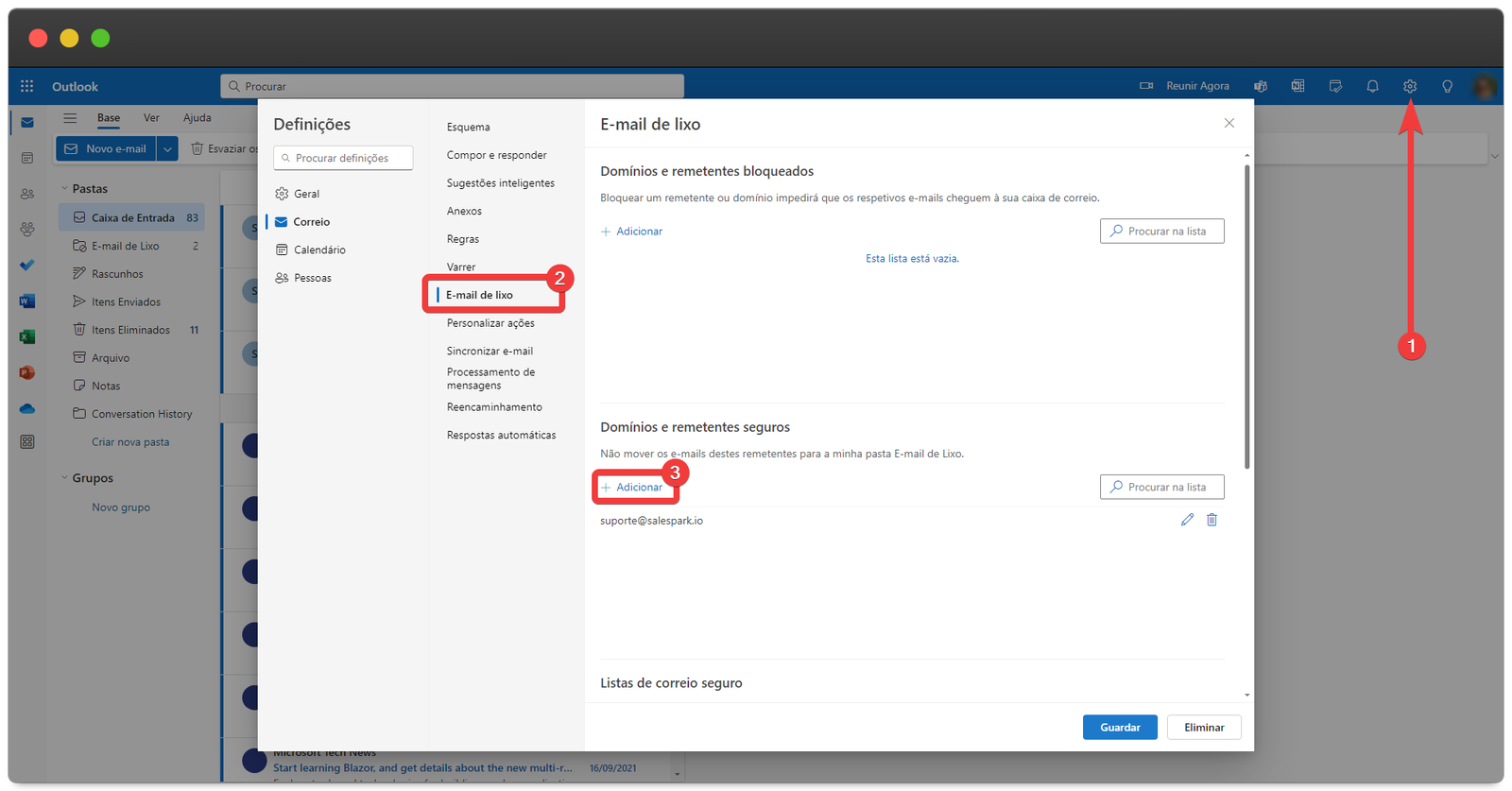Collapse the Grupos section
Screen dimensions: 1512x791
coord(64,478)
